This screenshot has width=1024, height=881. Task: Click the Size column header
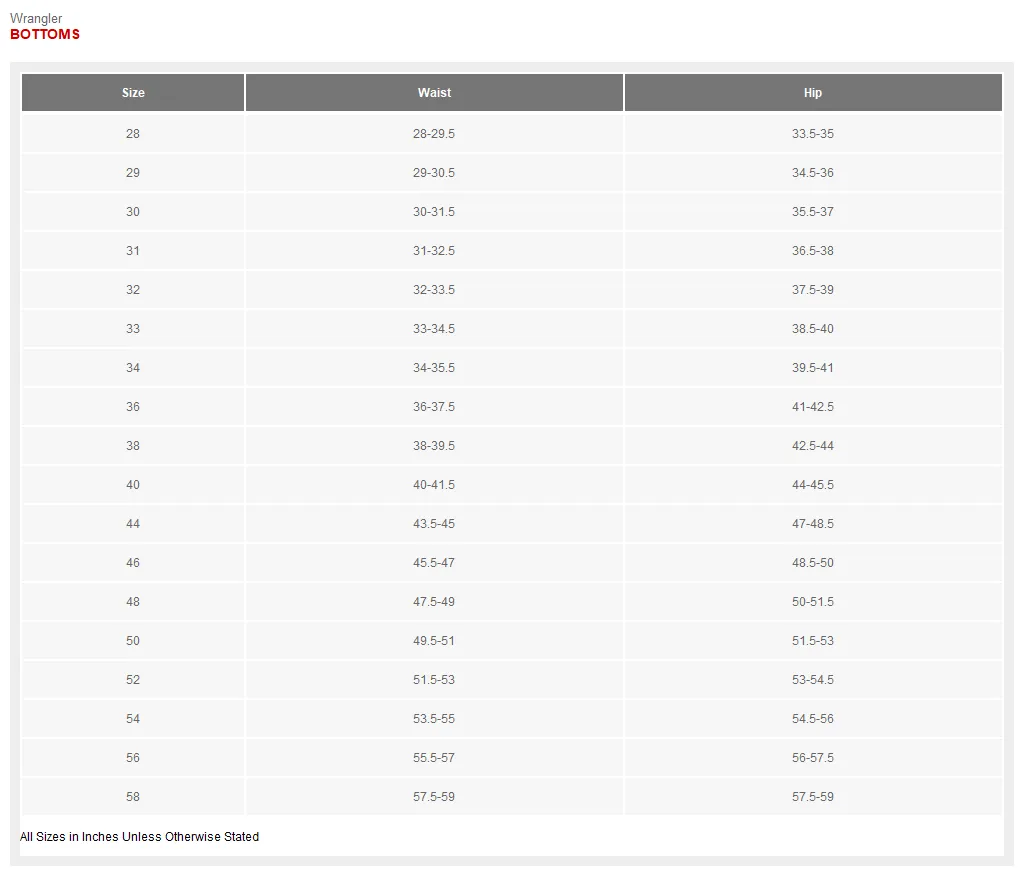(133, 93)
